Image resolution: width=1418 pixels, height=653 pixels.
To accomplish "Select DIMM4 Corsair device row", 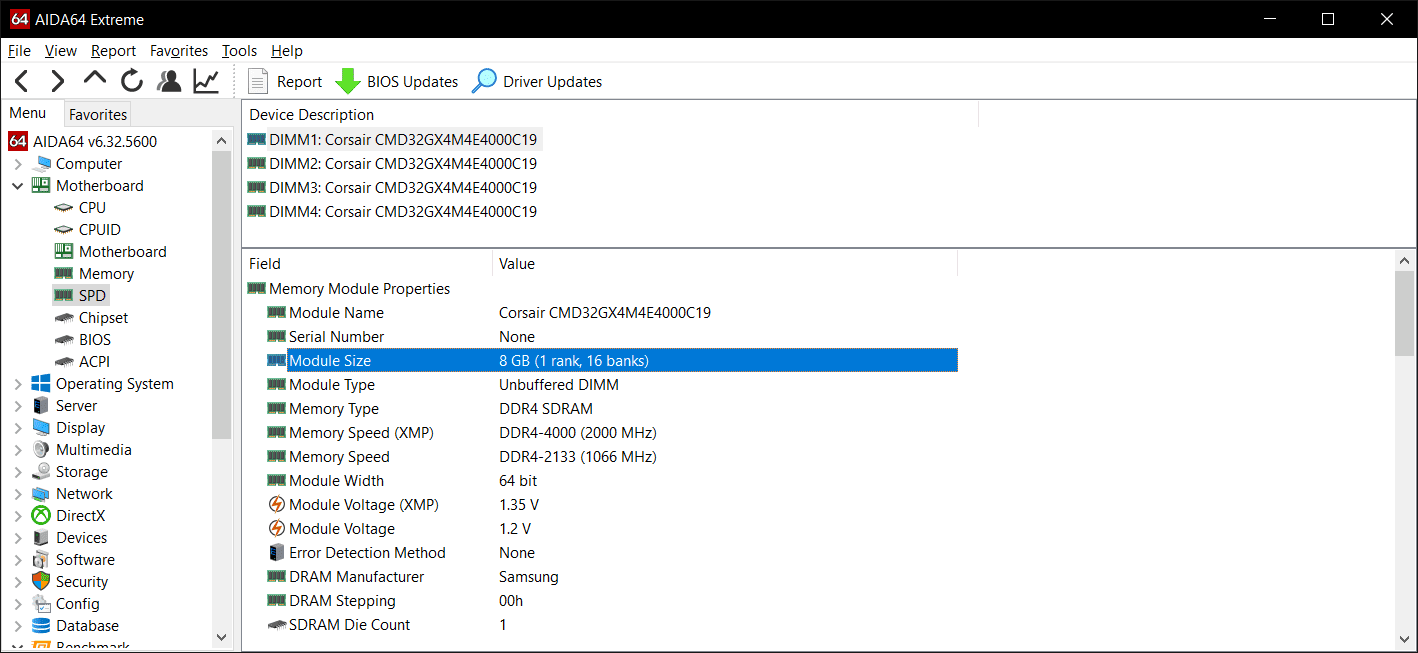I will click(x=392, y=212).
